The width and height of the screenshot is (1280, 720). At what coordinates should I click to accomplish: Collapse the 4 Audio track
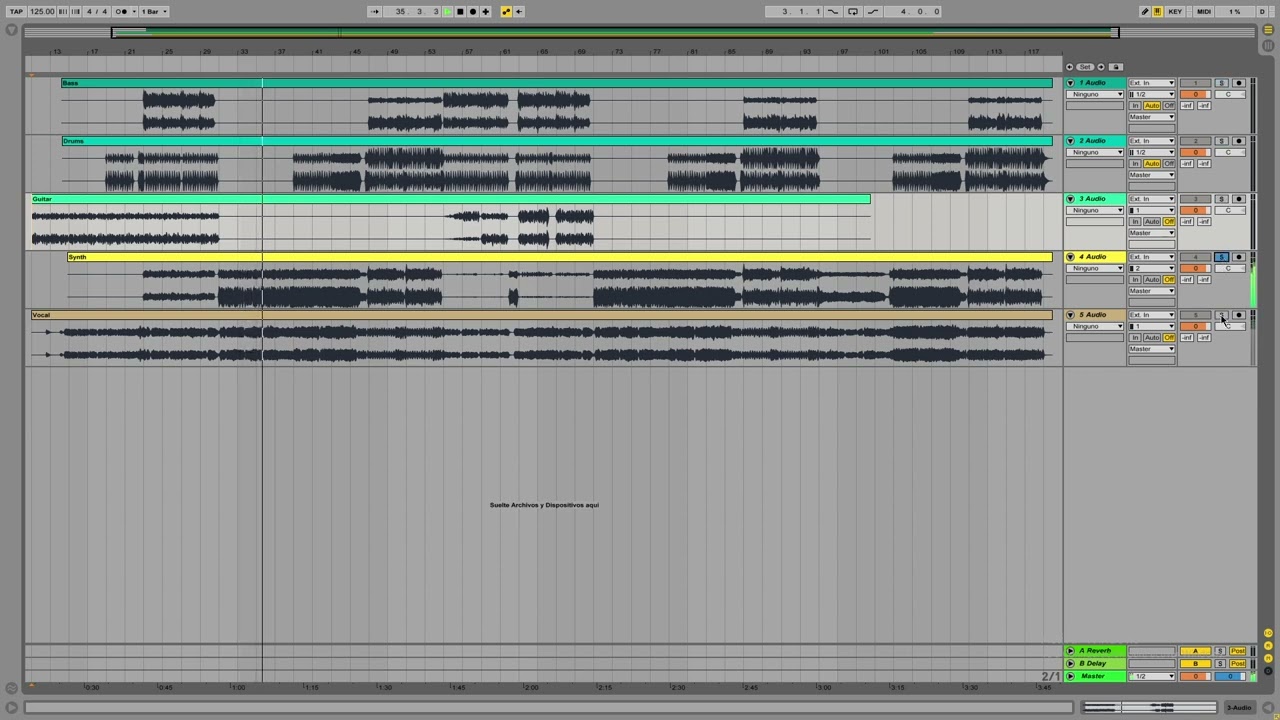(1070, 257)
